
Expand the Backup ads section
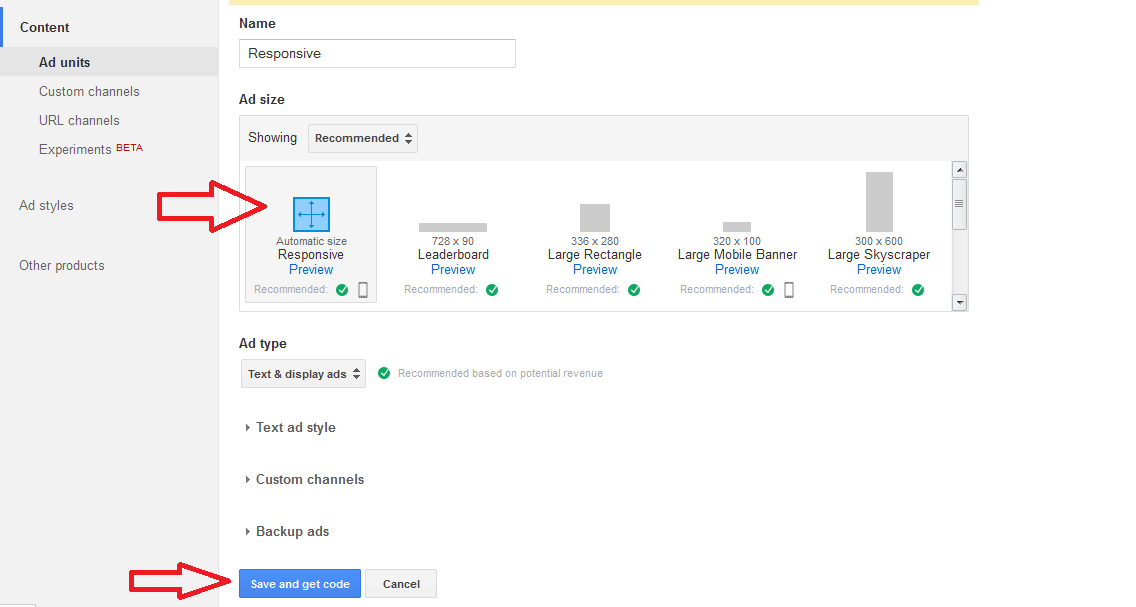point(287,532)
